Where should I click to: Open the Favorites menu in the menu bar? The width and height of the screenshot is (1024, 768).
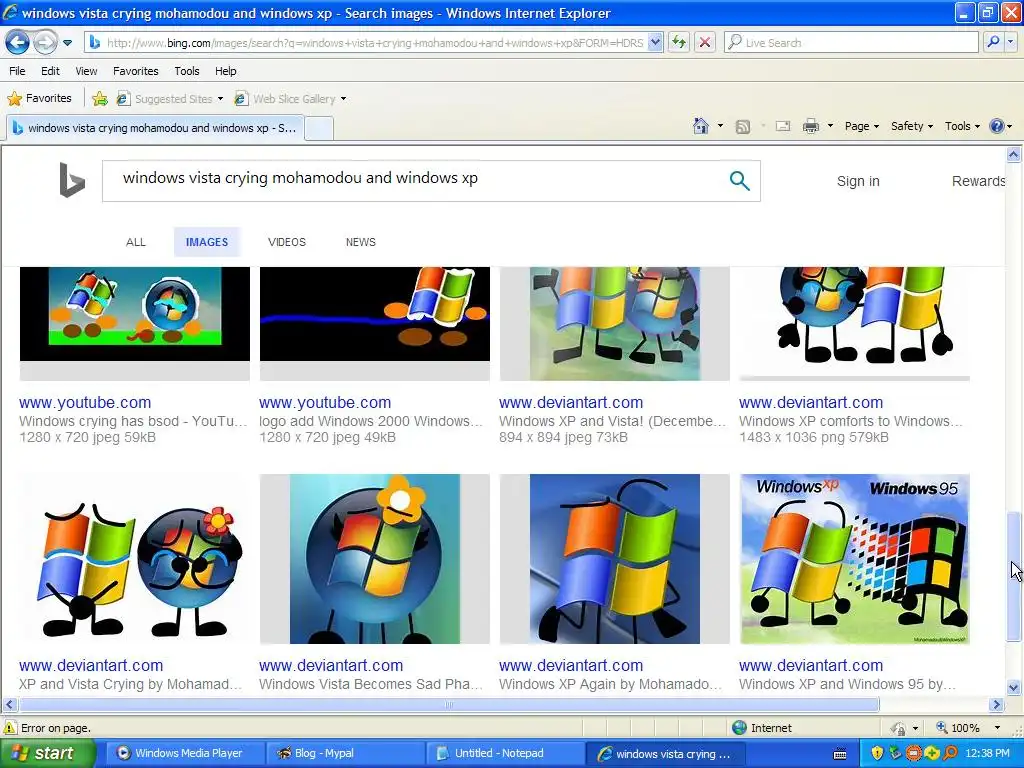click(136, 71)
